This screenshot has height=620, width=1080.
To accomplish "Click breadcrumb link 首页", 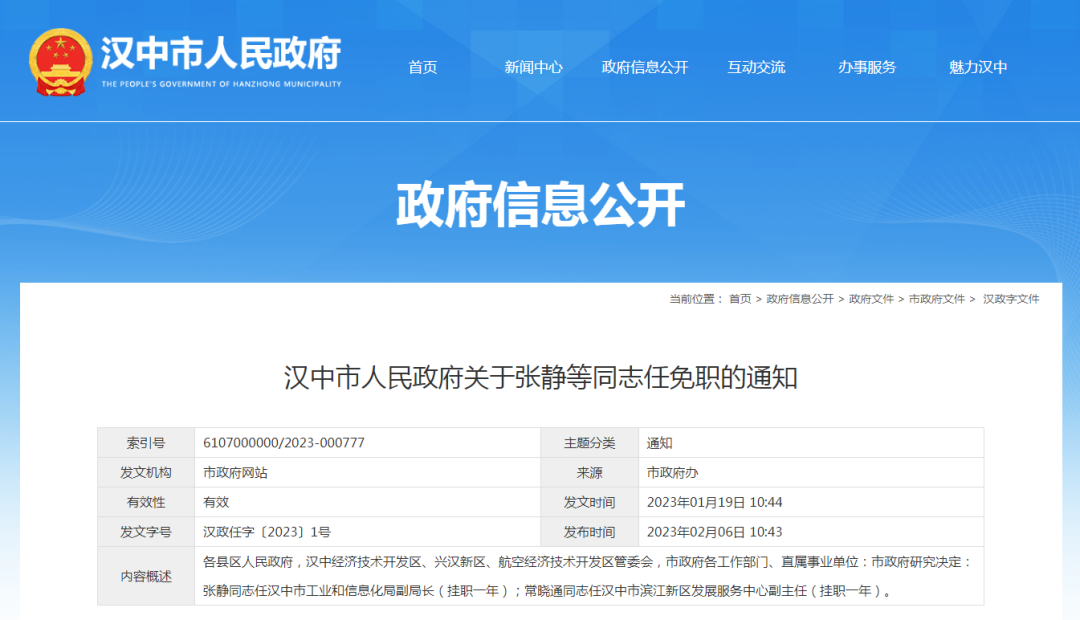I will [740, 299].
